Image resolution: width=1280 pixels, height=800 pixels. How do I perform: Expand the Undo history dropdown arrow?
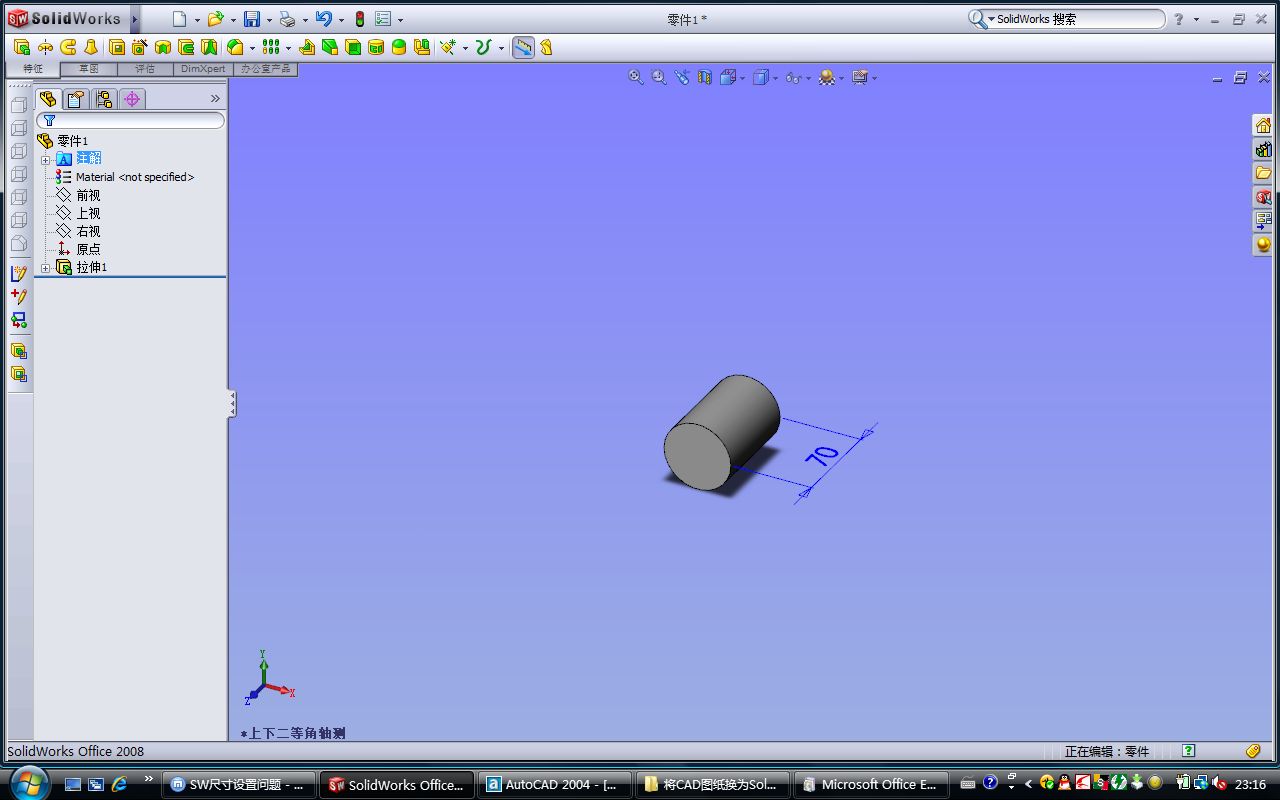(x=341, y=20)
